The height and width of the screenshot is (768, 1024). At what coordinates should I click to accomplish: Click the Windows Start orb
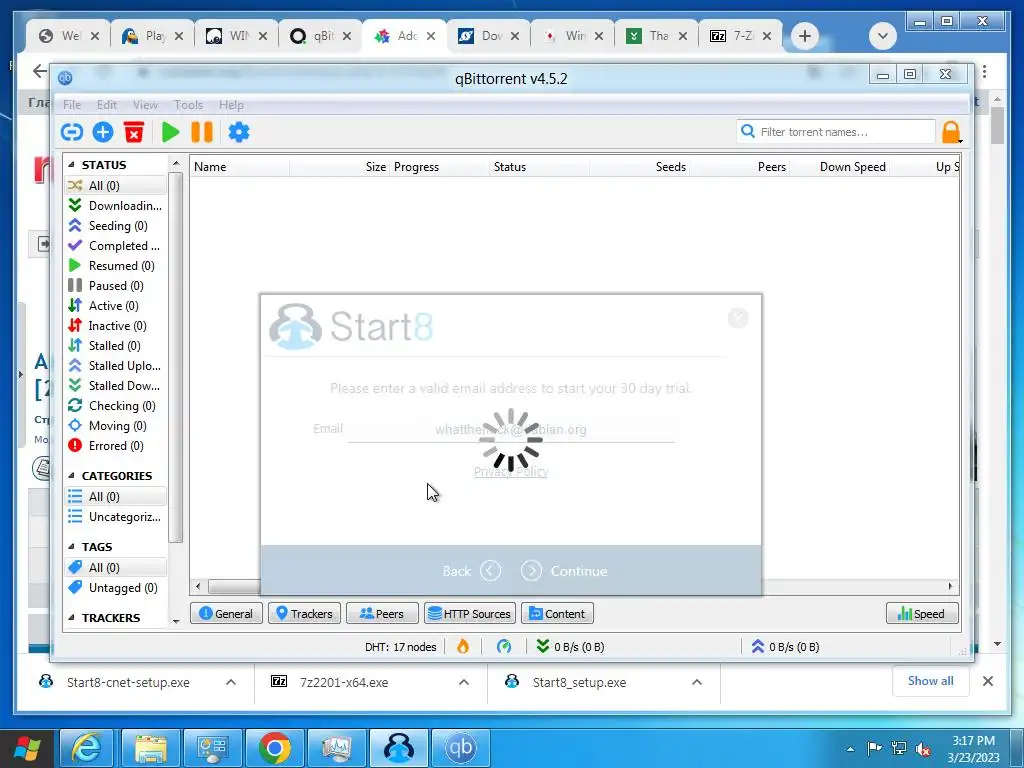coord(28,749)
